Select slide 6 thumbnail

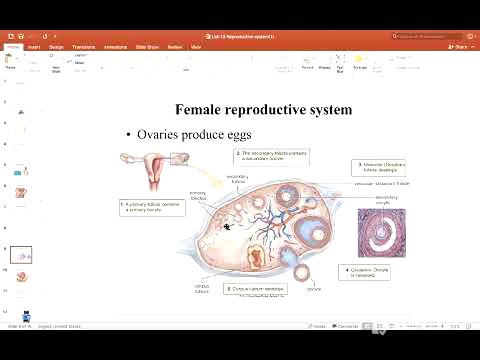(x=21, y=193)
